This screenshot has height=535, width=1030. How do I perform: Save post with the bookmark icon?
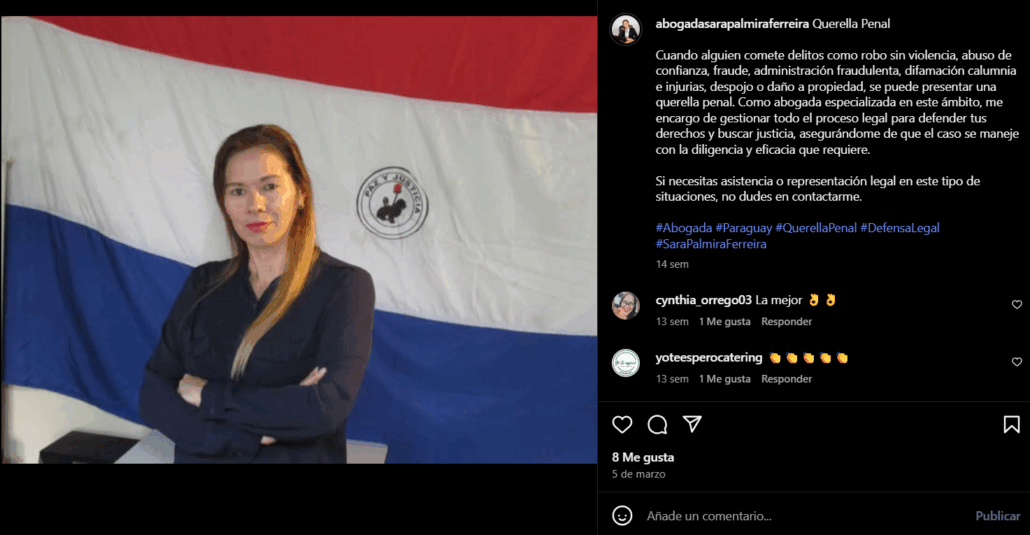1012,425
